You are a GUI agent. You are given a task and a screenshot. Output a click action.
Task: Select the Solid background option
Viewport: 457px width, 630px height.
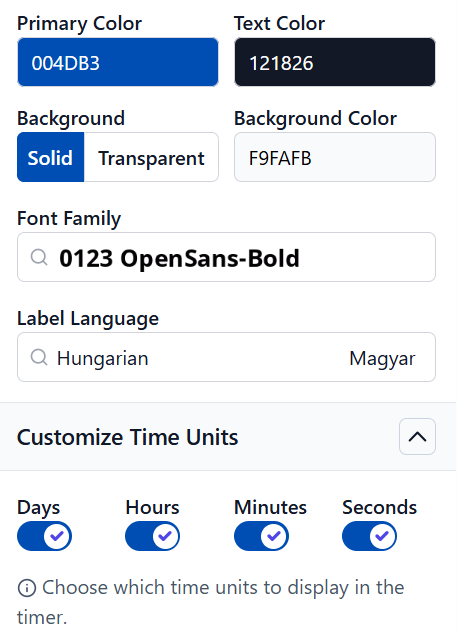[x=51, y=158]
